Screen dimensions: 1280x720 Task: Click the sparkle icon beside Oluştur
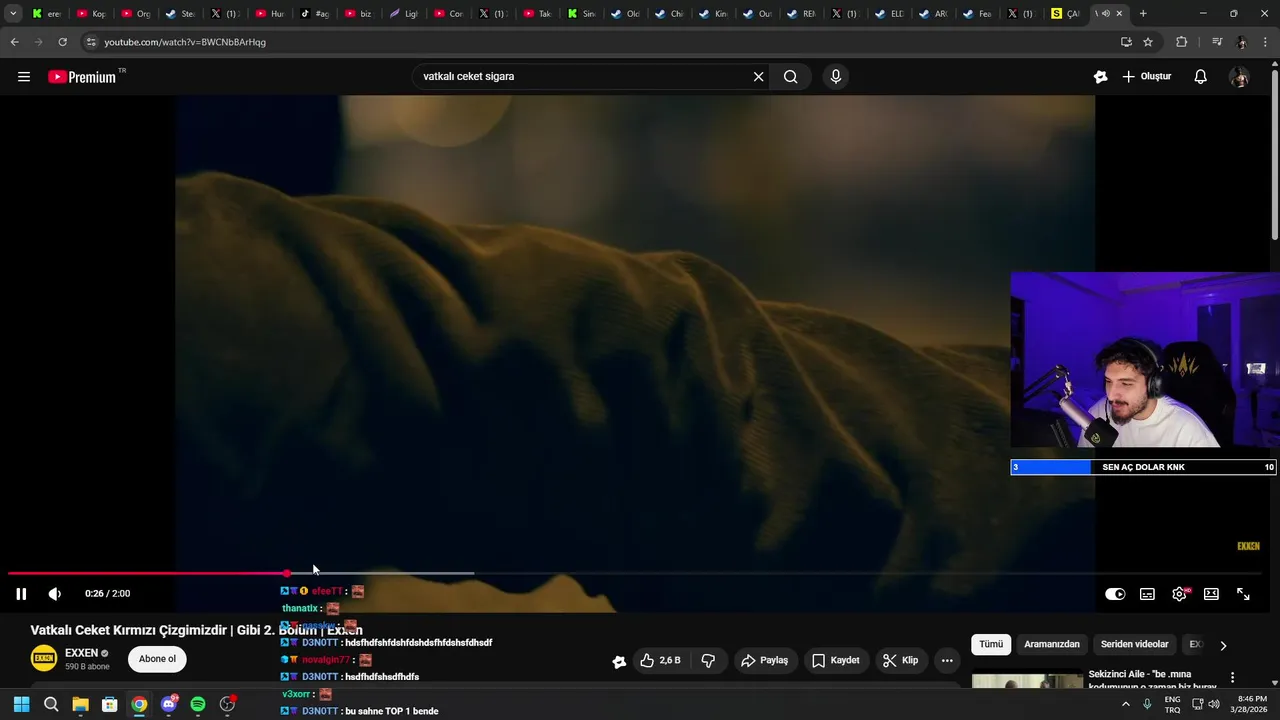pyautogui.click(x=1101, y=77)
